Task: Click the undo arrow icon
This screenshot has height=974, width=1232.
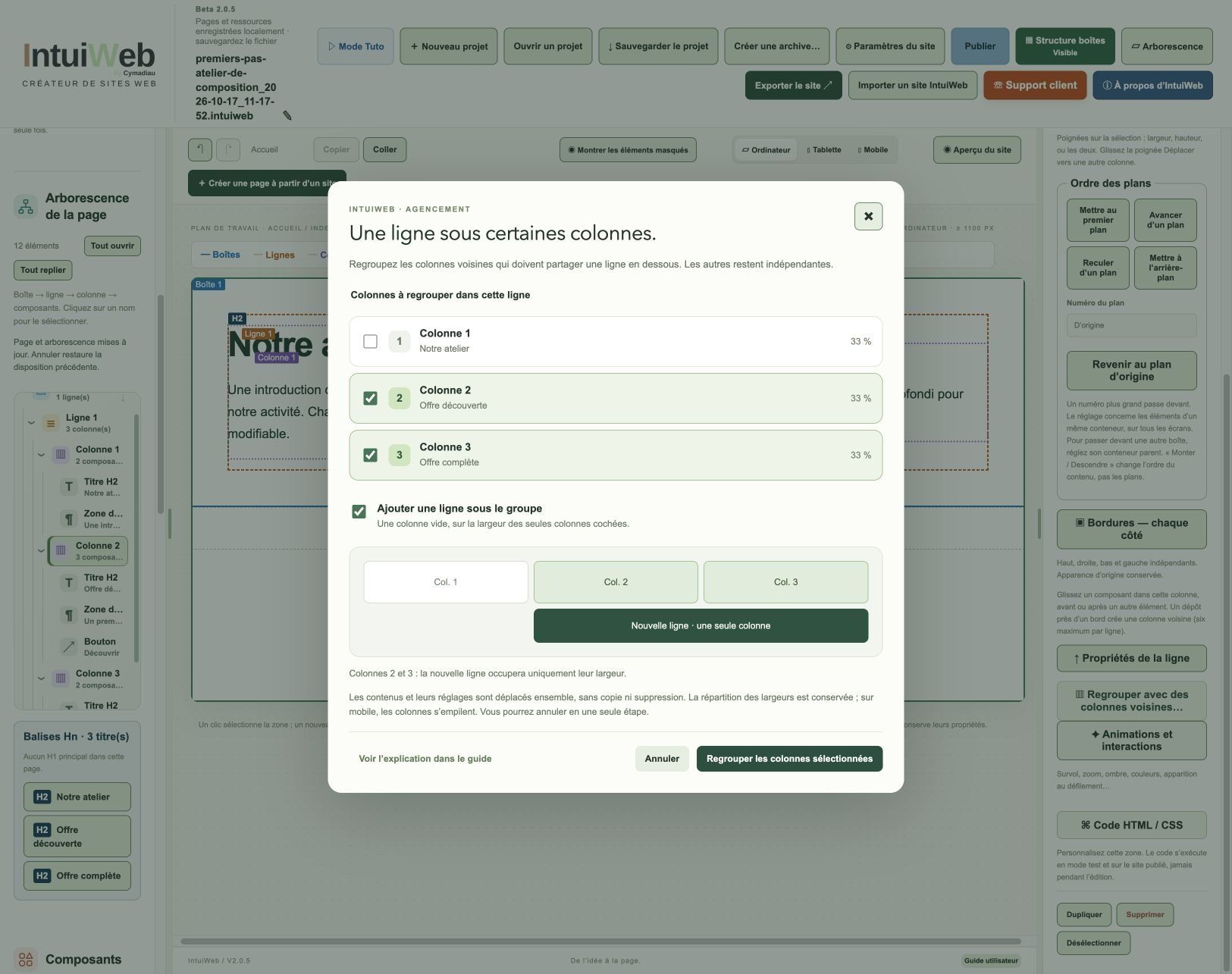Action: click(200, 149)
